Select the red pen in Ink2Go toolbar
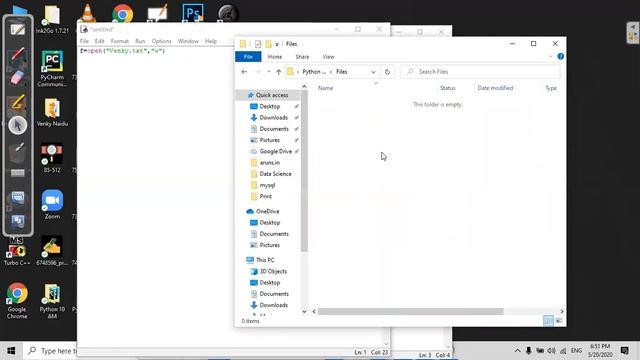 (18, 54)
